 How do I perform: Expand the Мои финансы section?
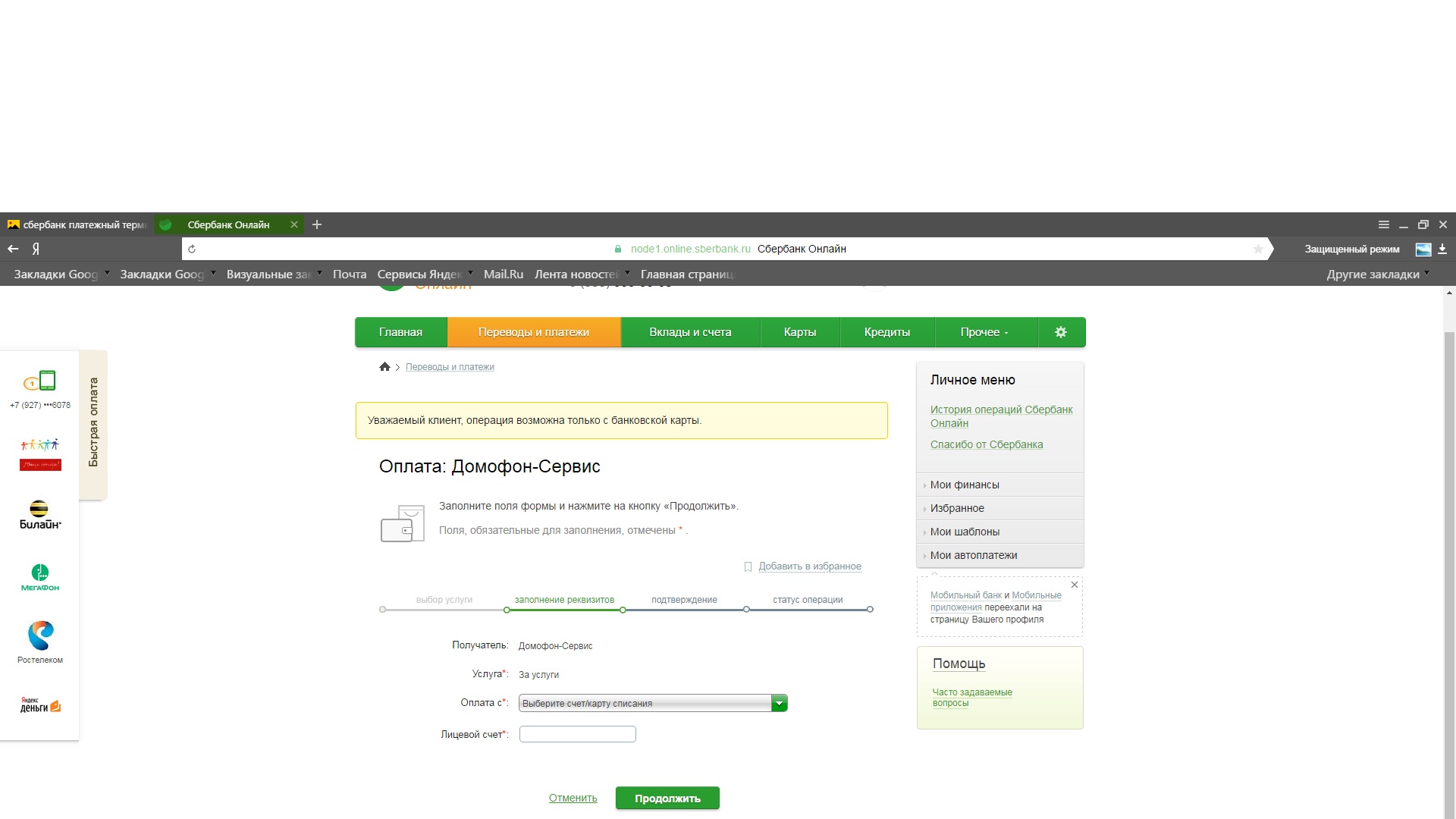tap(964, 485)
